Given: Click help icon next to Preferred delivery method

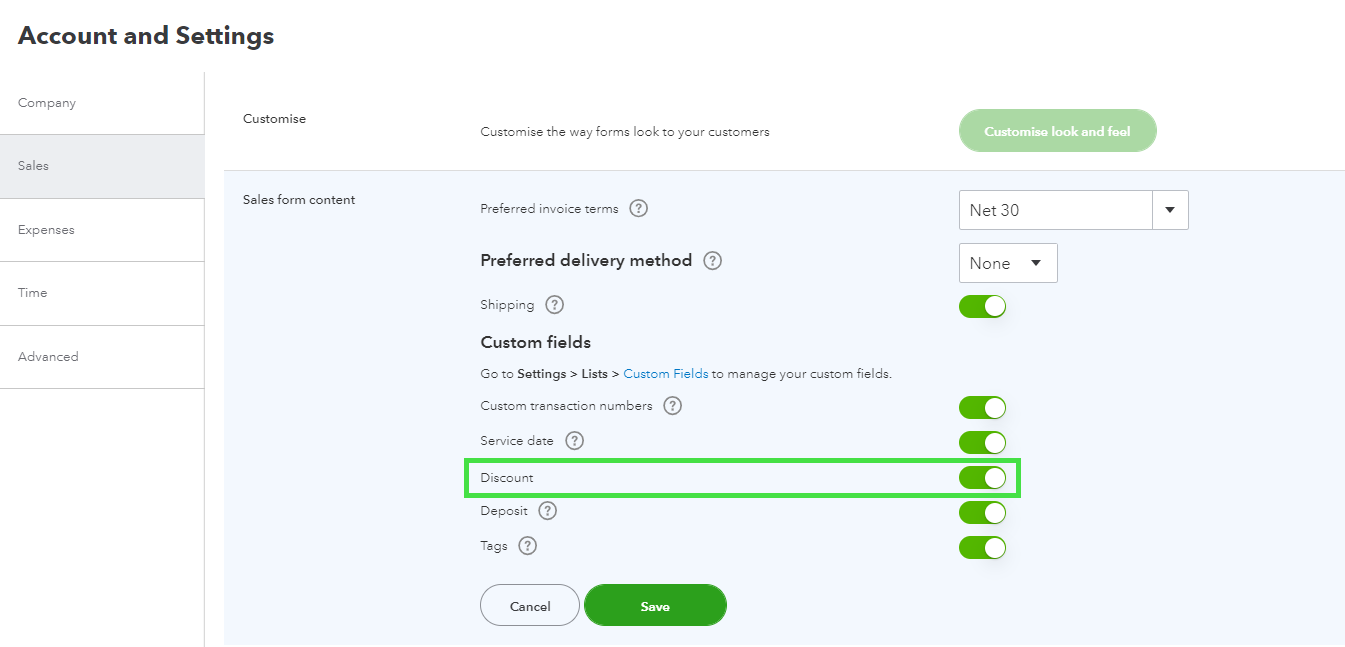Looking at the screenshot, I should [x=712, y=261].
